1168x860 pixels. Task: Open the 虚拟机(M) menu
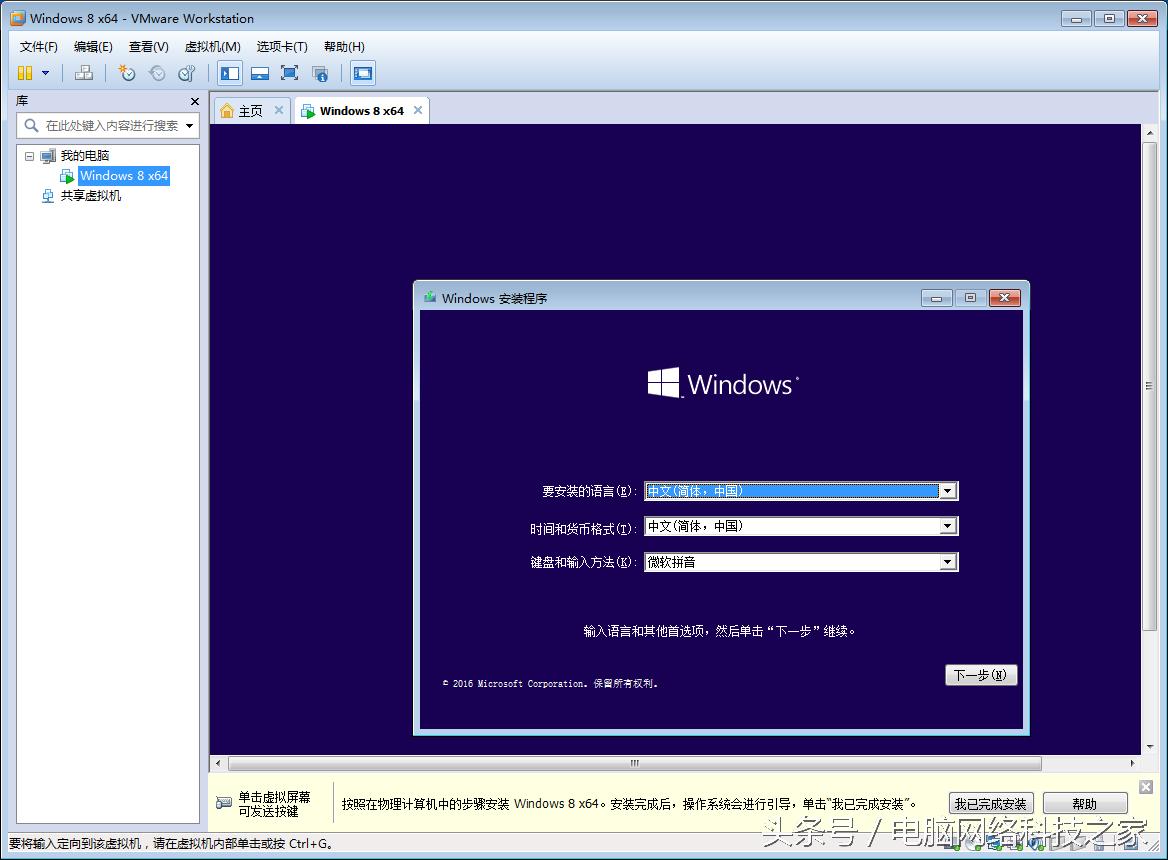point(212,47)
